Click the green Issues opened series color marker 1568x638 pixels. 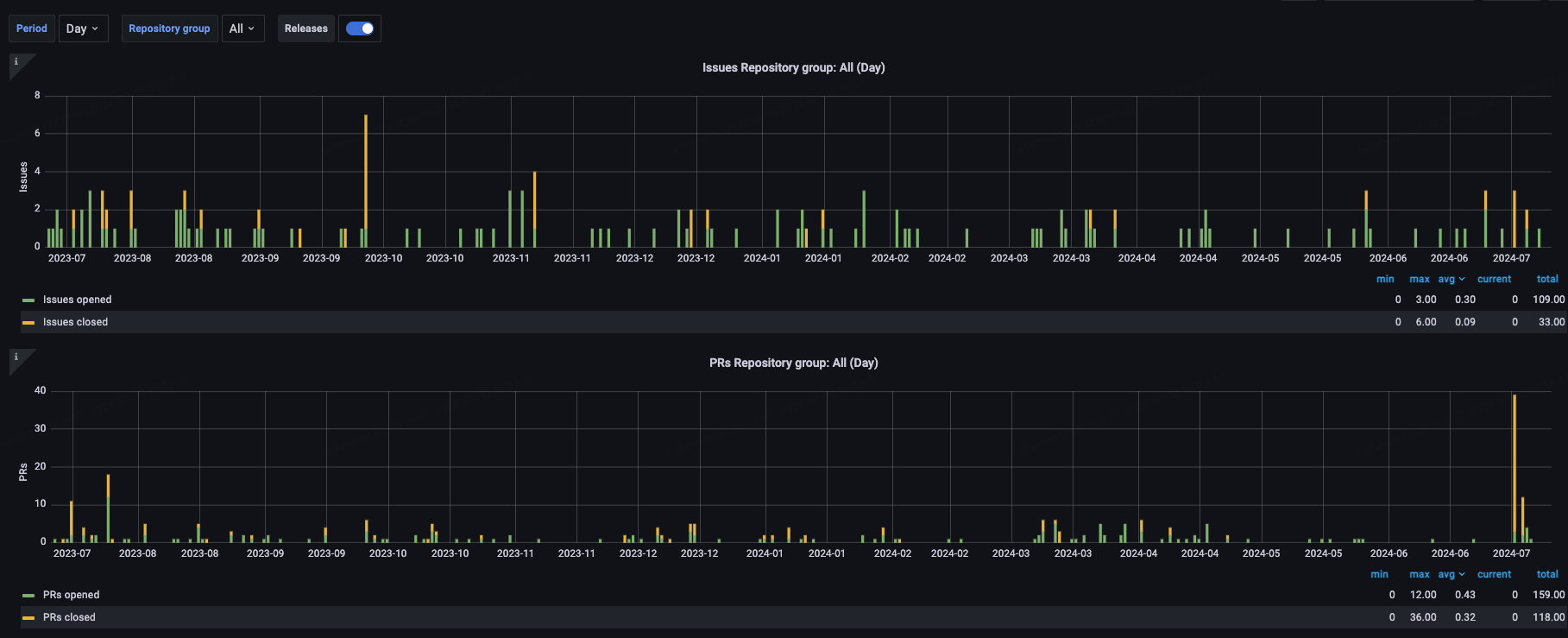tap(28, 300)
